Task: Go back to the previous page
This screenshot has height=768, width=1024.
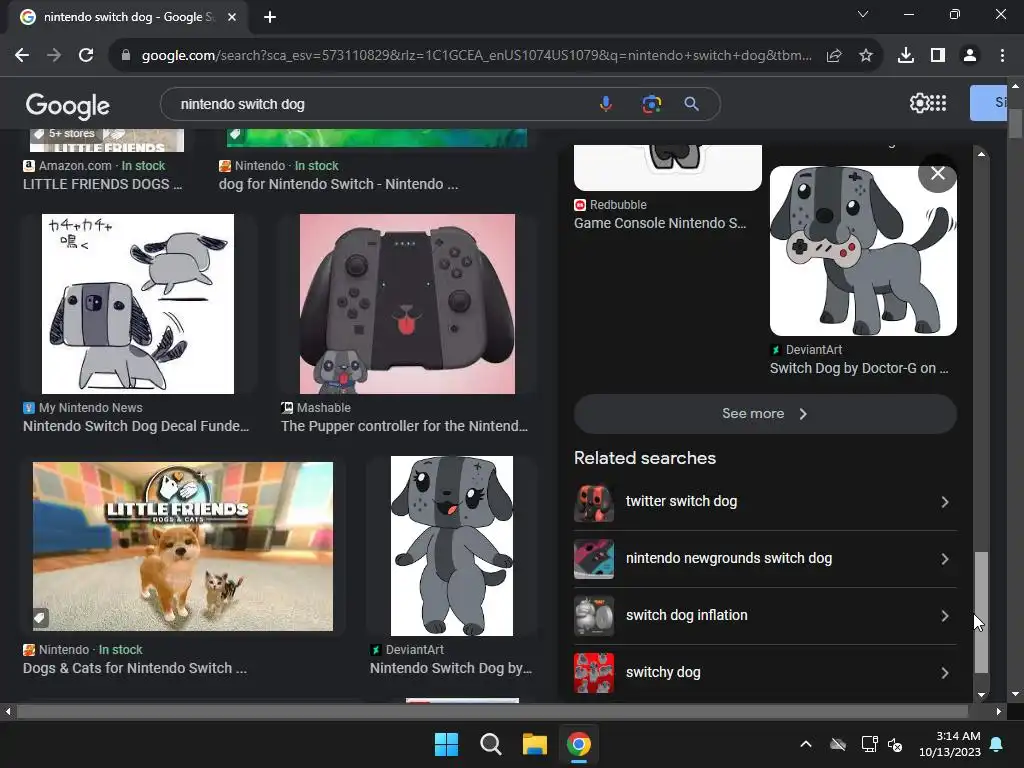Action: point(22,56)
